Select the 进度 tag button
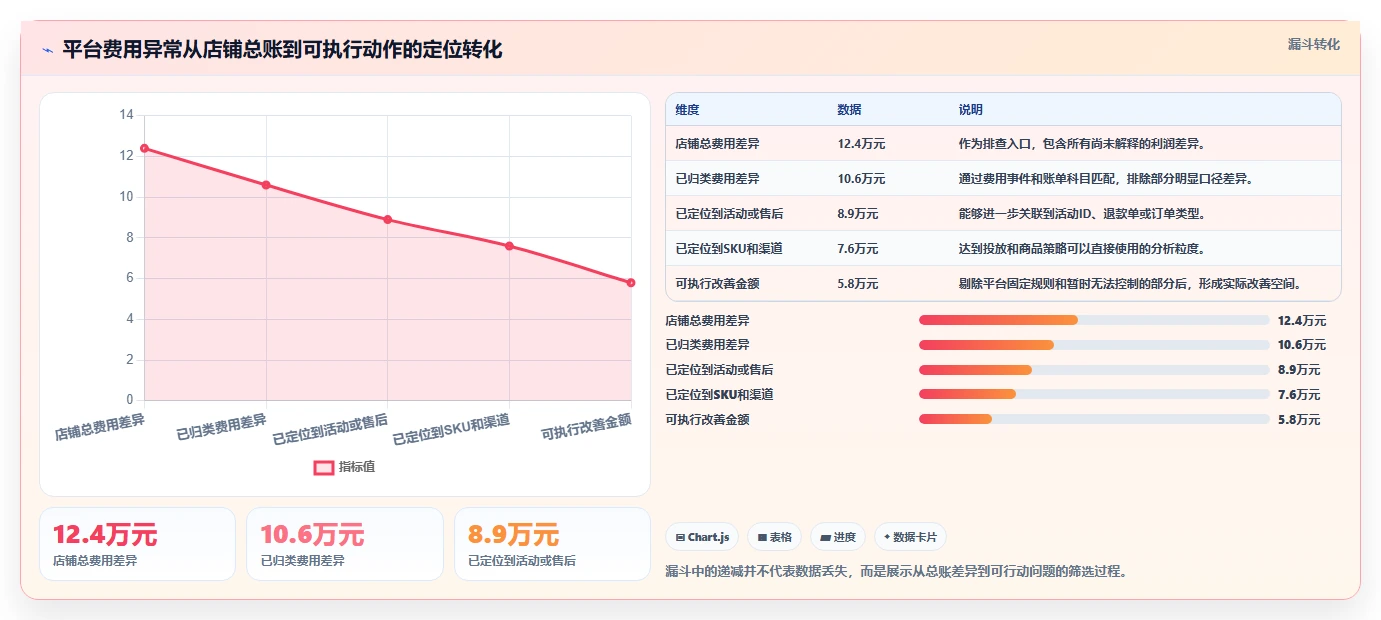Image resolution: width=1381 pixels, height=620 pixels. point(838,537)
